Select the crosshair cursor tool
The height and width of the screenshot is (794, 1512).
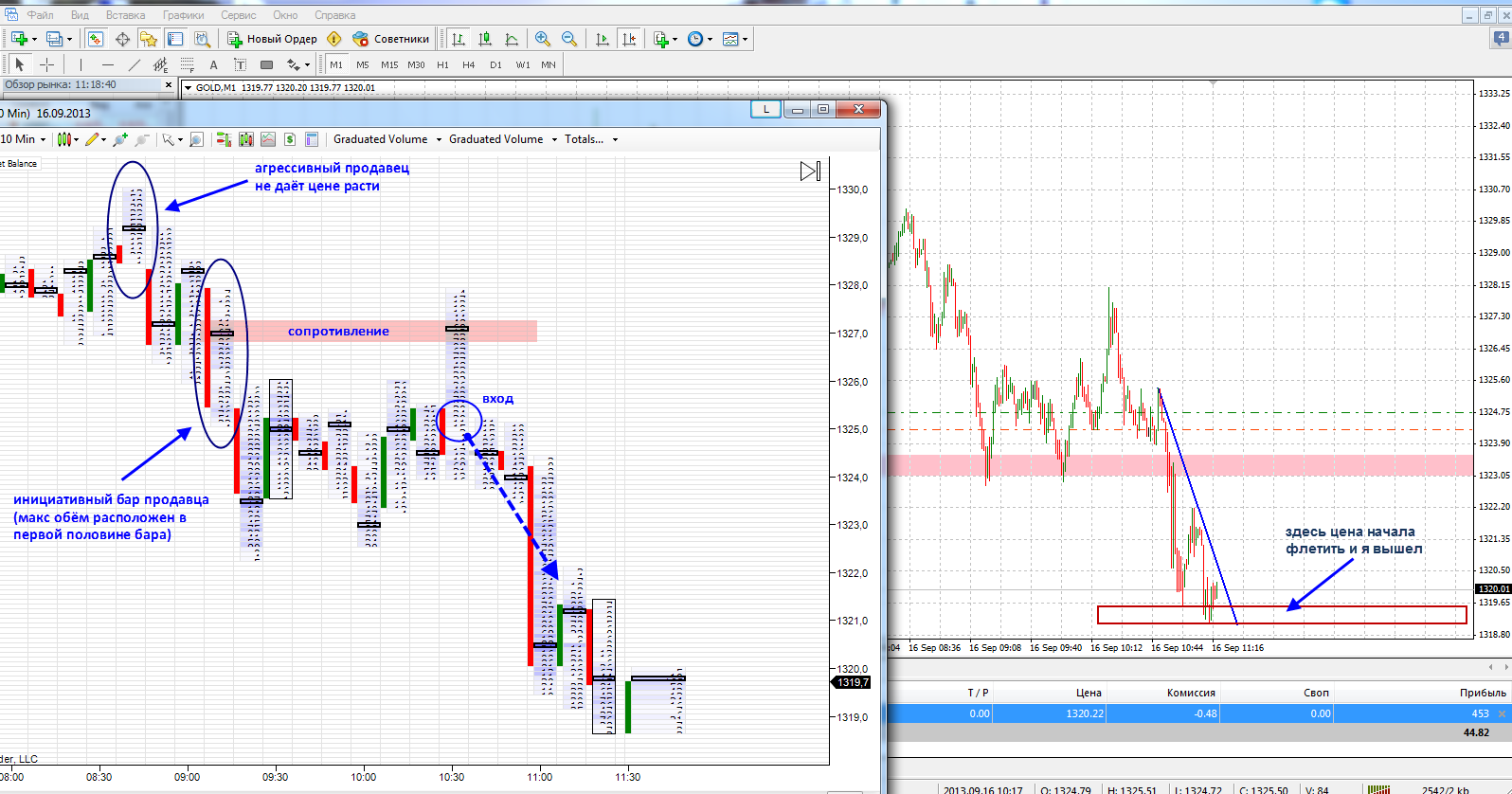pos(46,64)
